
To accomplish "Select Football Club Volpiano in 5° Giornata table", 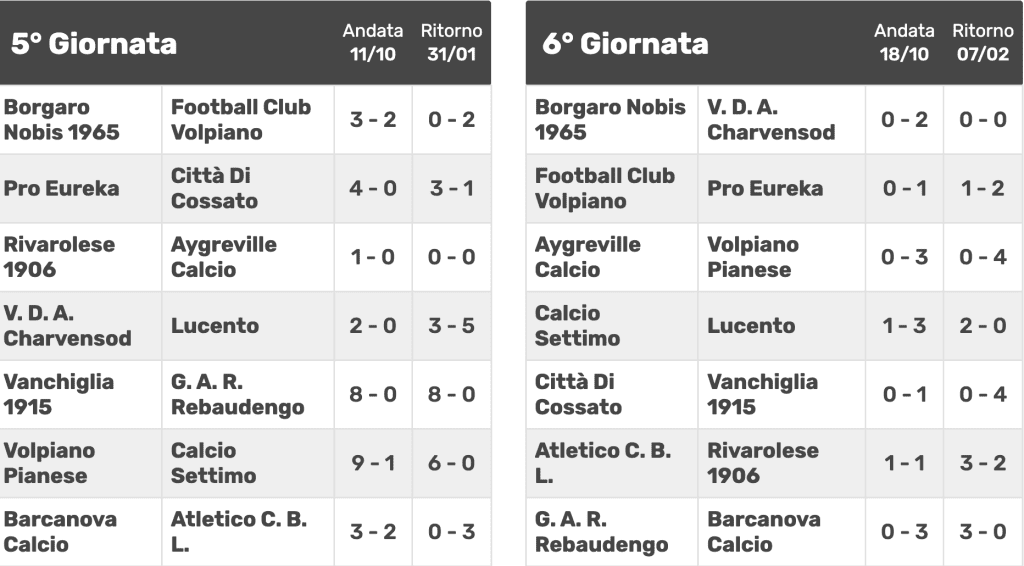I will pos(241,119).
